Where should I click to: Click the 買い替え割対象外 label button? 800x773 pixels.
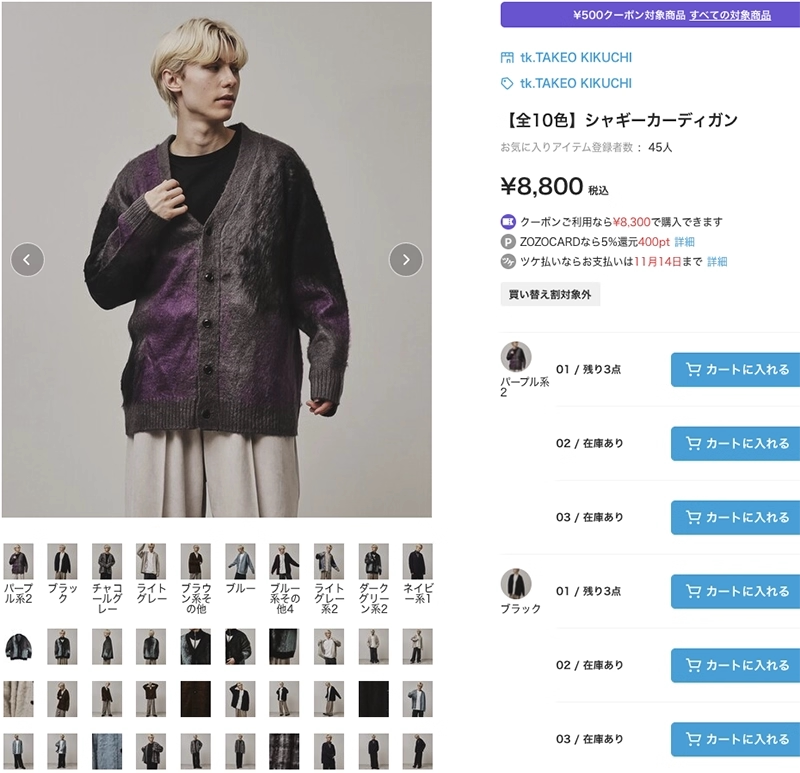click(x=550, y=295)
